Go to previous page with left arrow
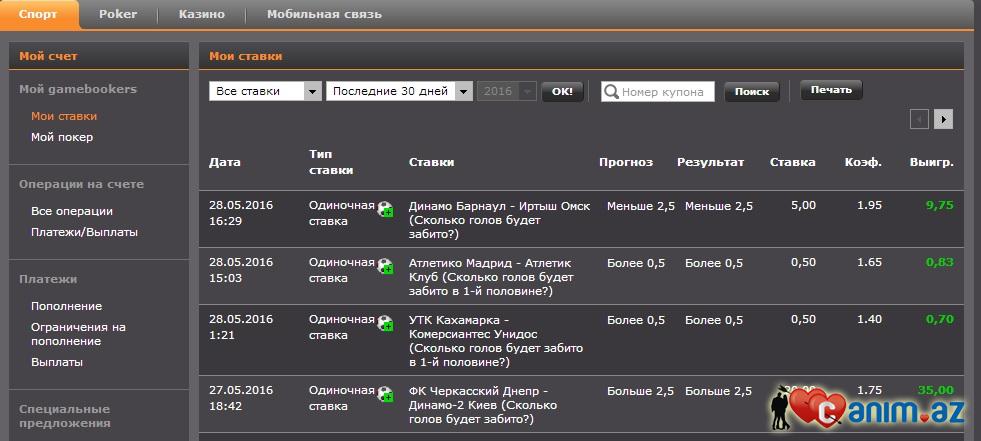Viewport: 981px width, 441px height. tap(920, 119)
